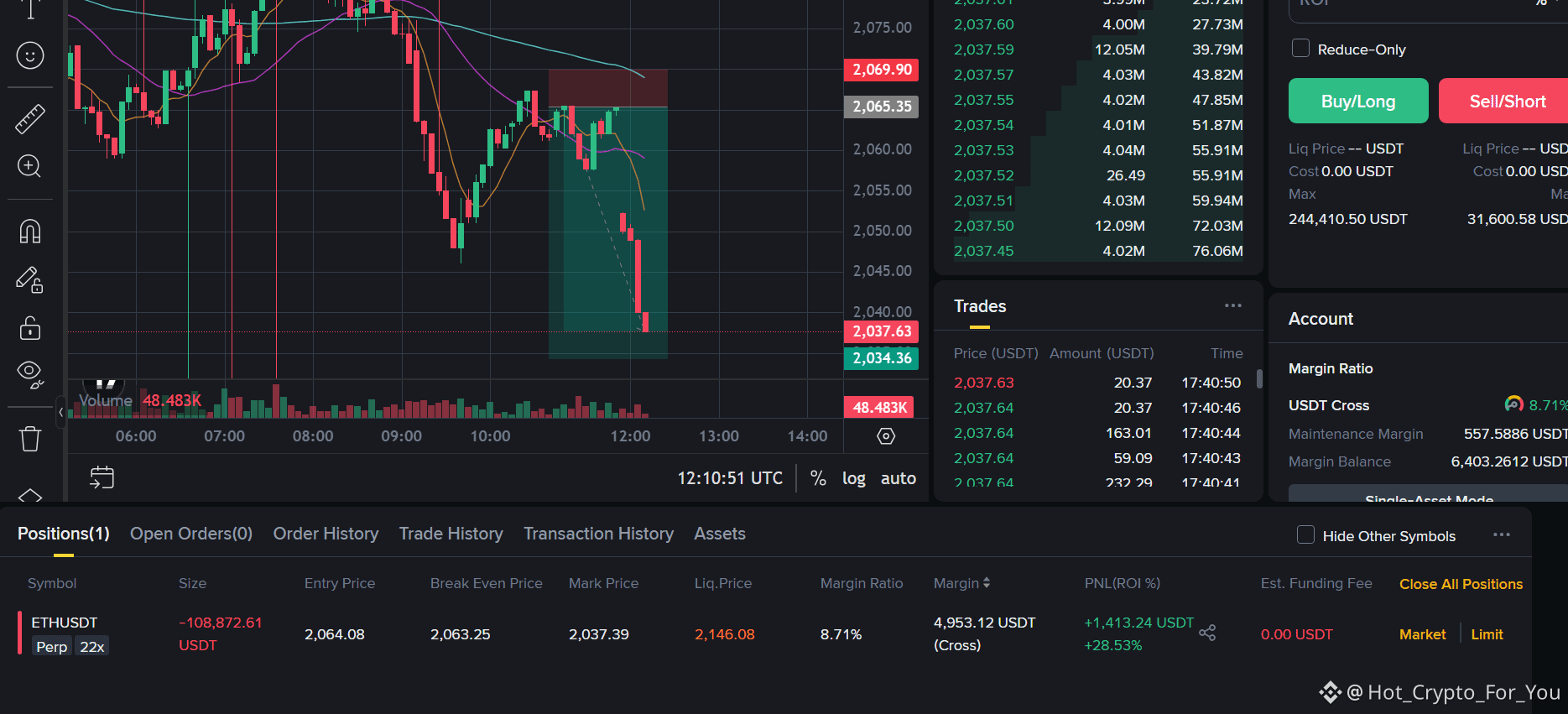Enable Hide Other Symbols checkbox
1568x714 pixels.
[1305, 535]
